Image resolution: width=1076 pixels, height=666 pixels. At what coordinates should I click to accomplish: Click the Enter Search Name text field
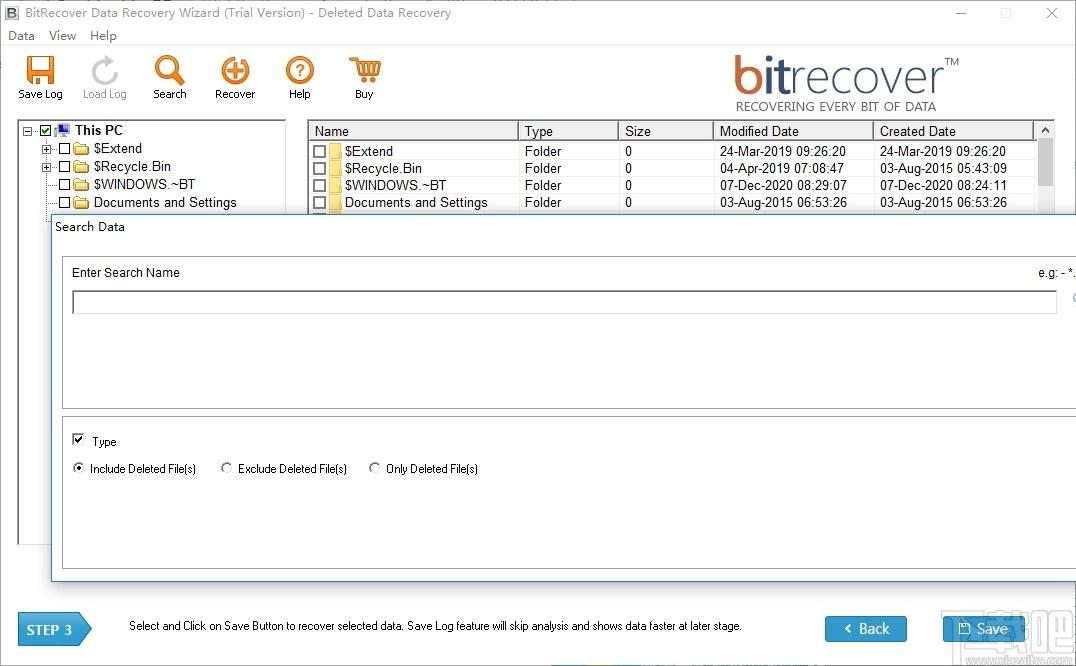point(564,302)
